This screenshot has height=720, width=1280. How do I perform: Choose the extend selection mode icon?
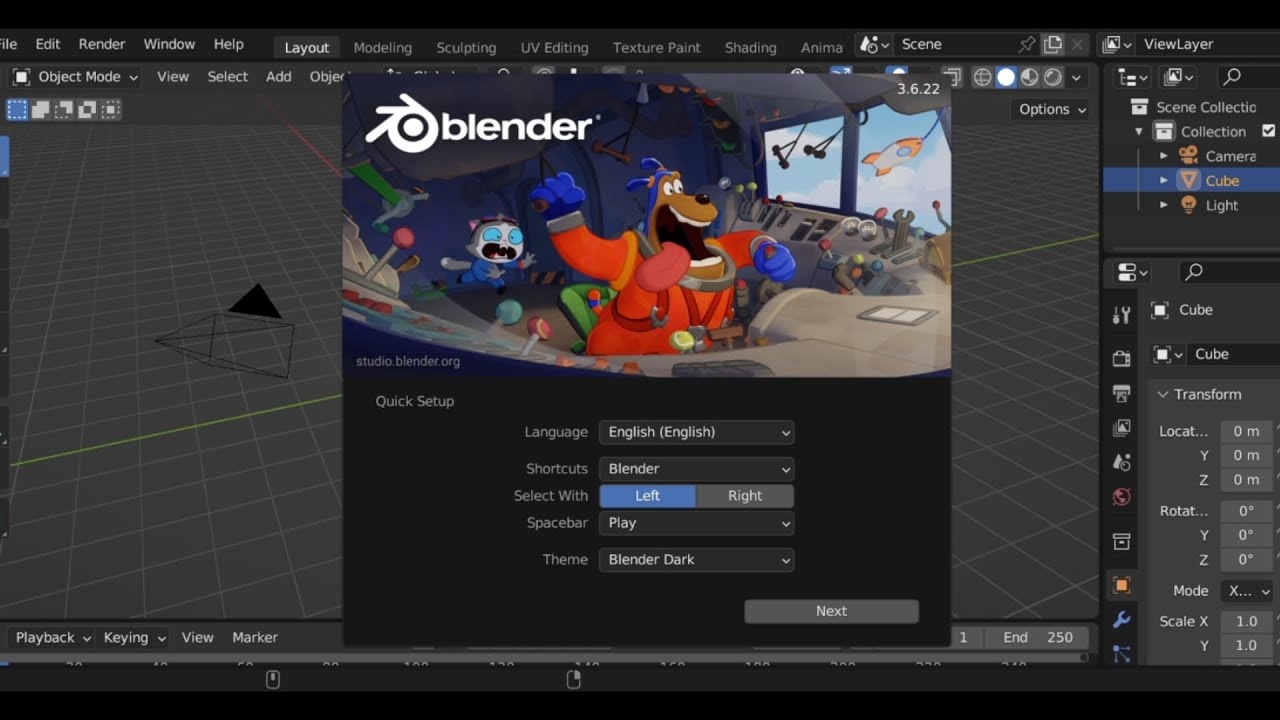[41, 109]
